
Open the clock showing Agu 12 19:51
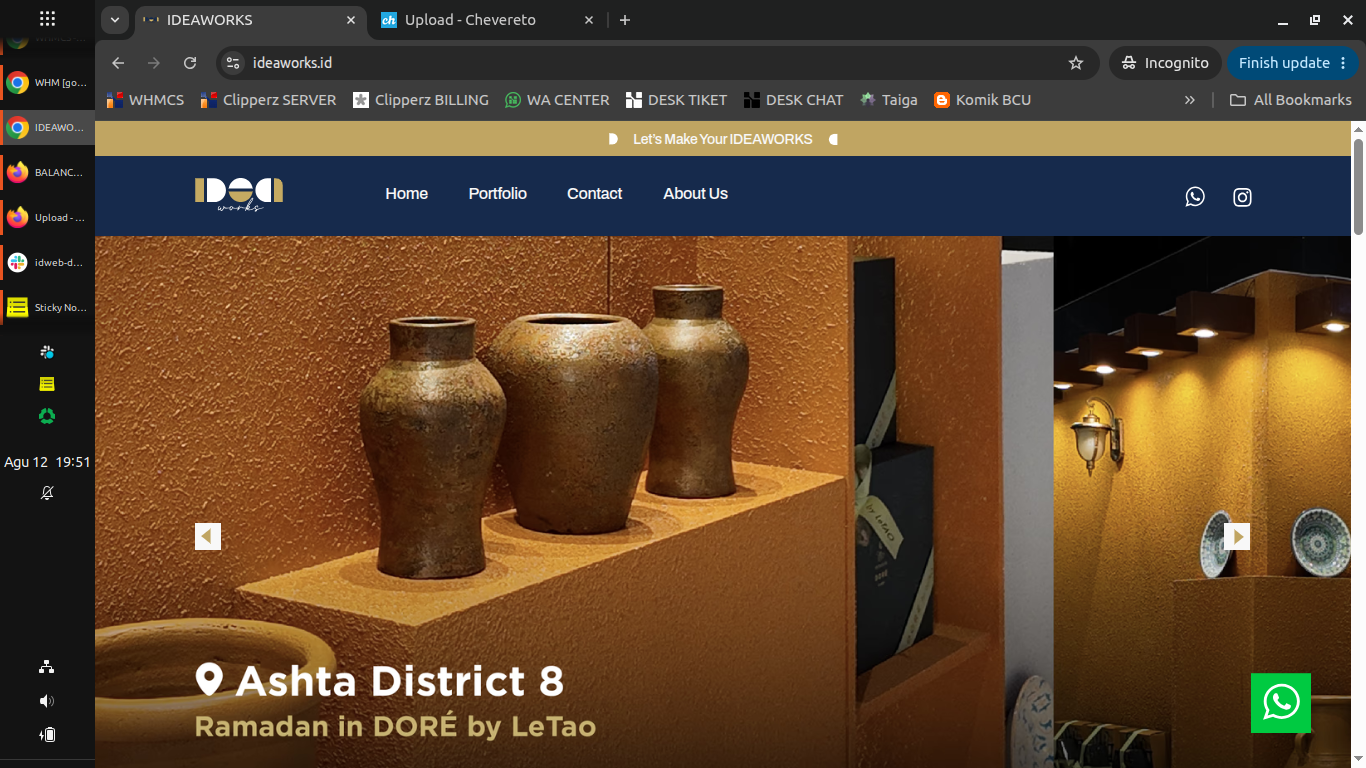[x=47, y=462]
